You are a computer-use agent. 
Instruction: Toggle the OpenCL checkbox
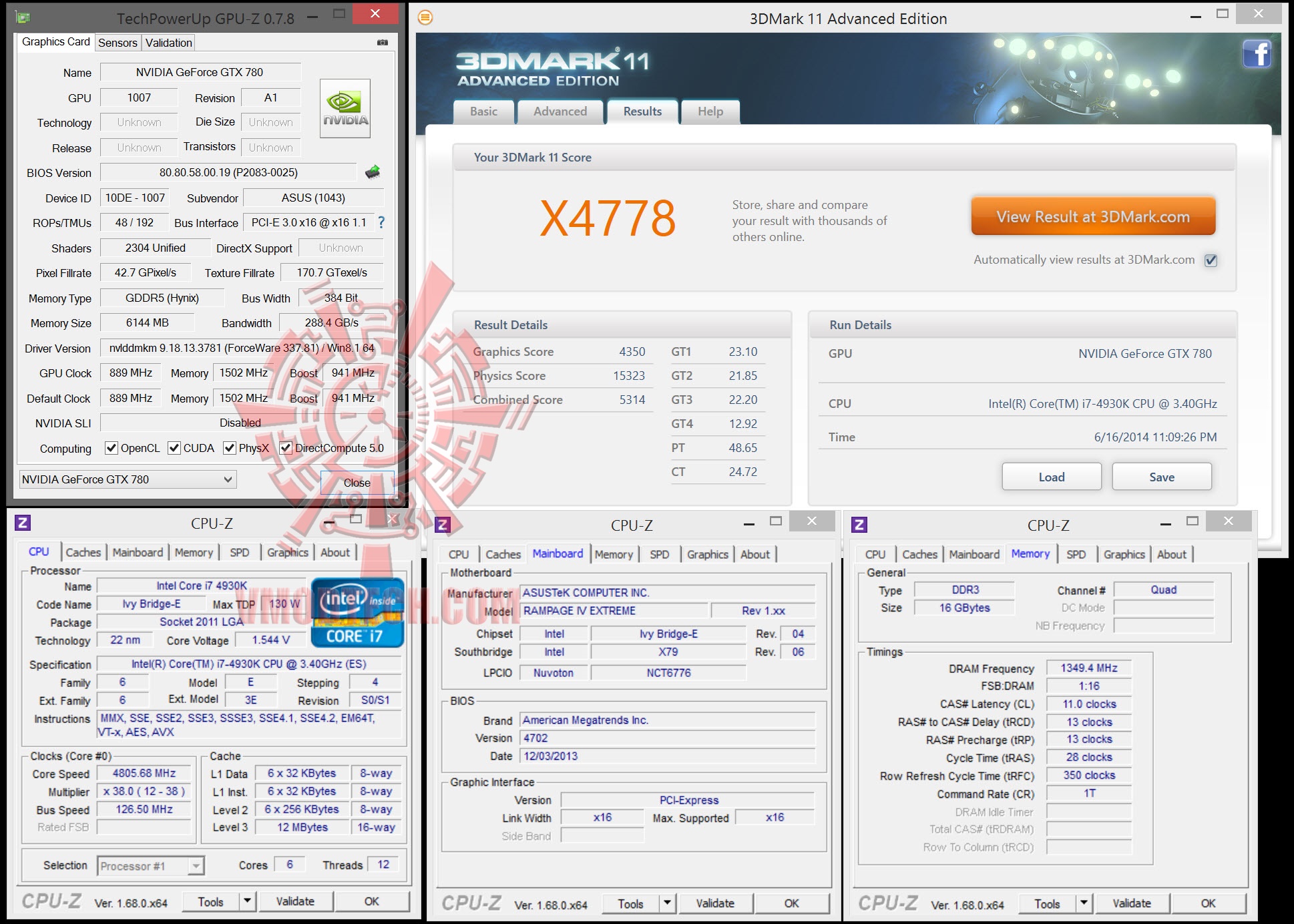pyautogui.click(x=112, y=448)
